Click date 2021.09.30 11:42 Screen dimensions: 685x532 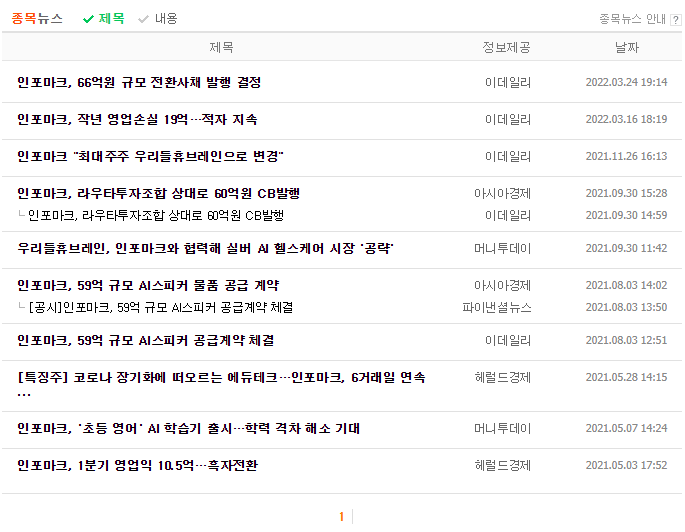(x=626, y=248)
